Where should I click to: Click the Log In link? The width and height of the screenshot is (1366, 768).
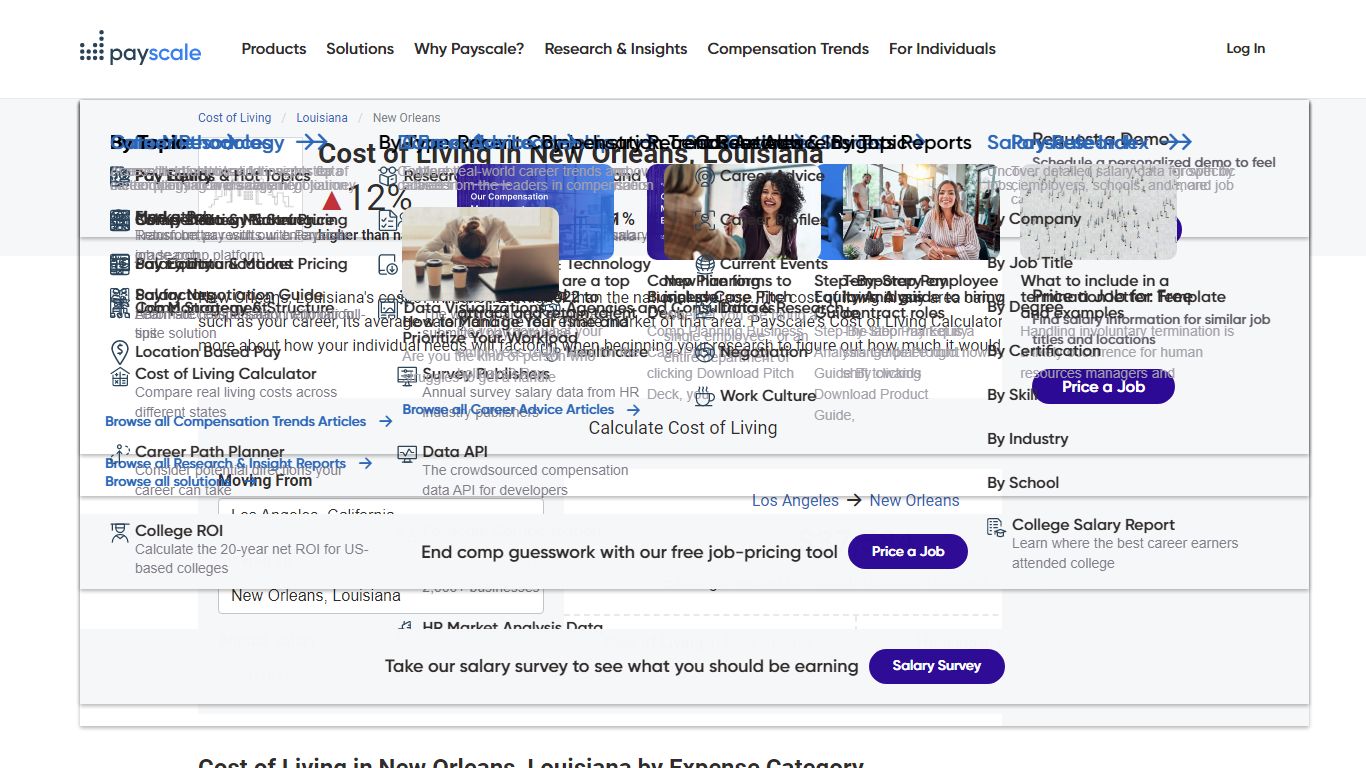coord(1246,48)
